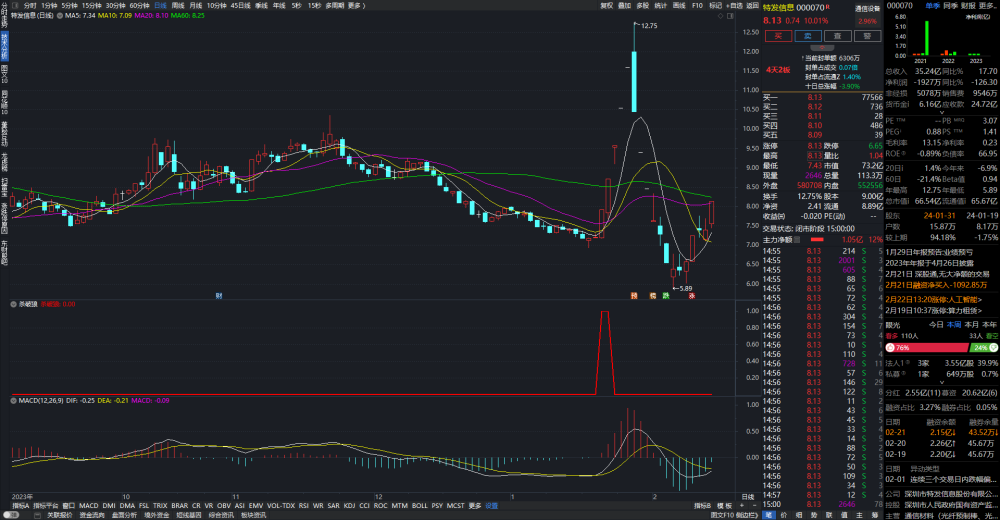
Task: Select the RSI indicator tab
Action: [304, 505]
